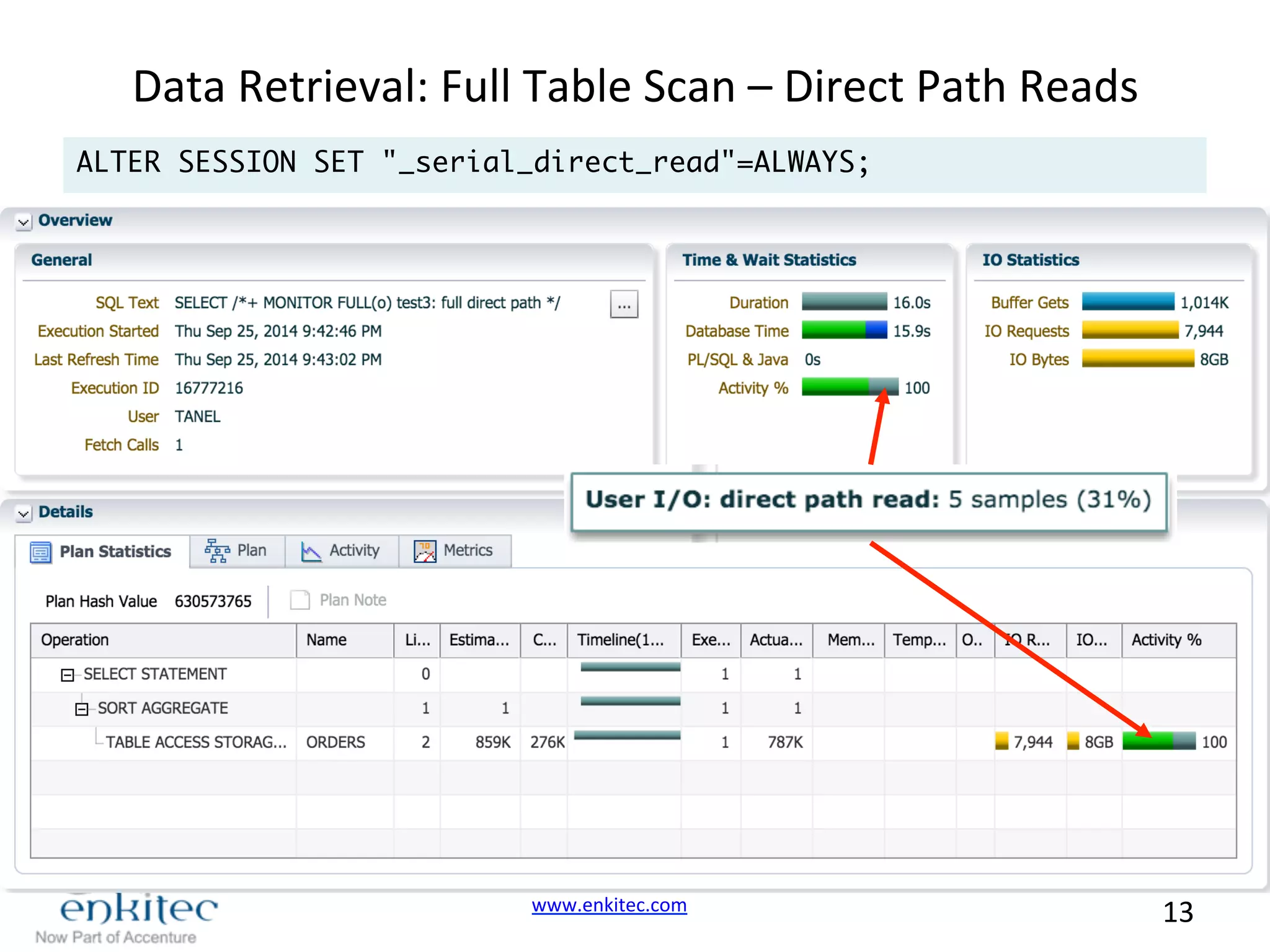Open the www.enkitec.com link

coord(609,905)
